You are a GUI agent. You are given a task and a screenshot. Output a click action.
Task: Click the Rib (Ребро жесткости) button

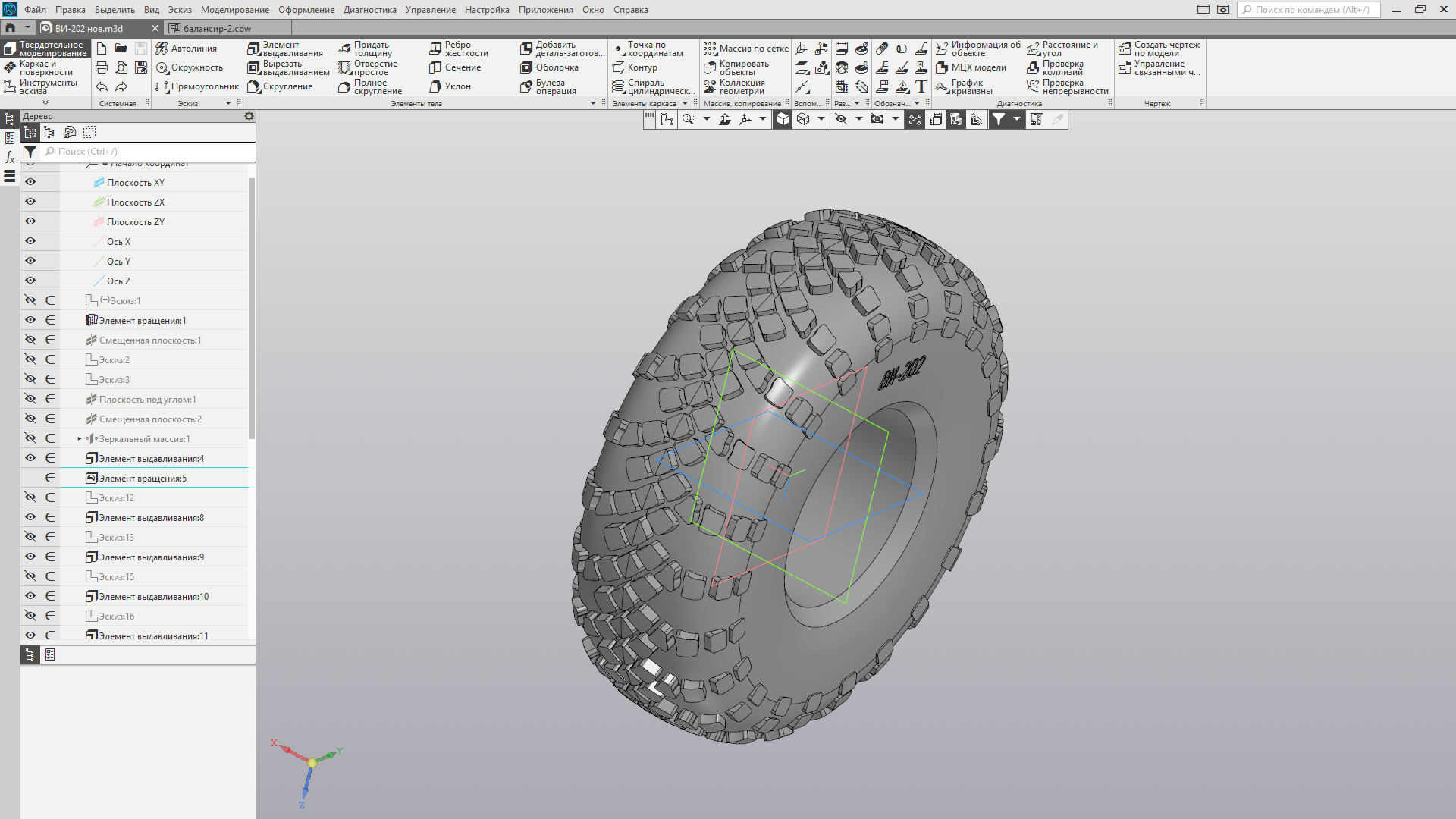[x=459, y=49]
